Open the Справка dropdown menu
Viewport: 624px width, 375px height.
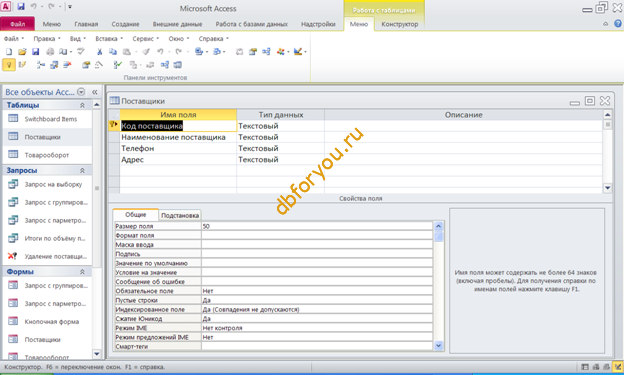pos(214,39)
